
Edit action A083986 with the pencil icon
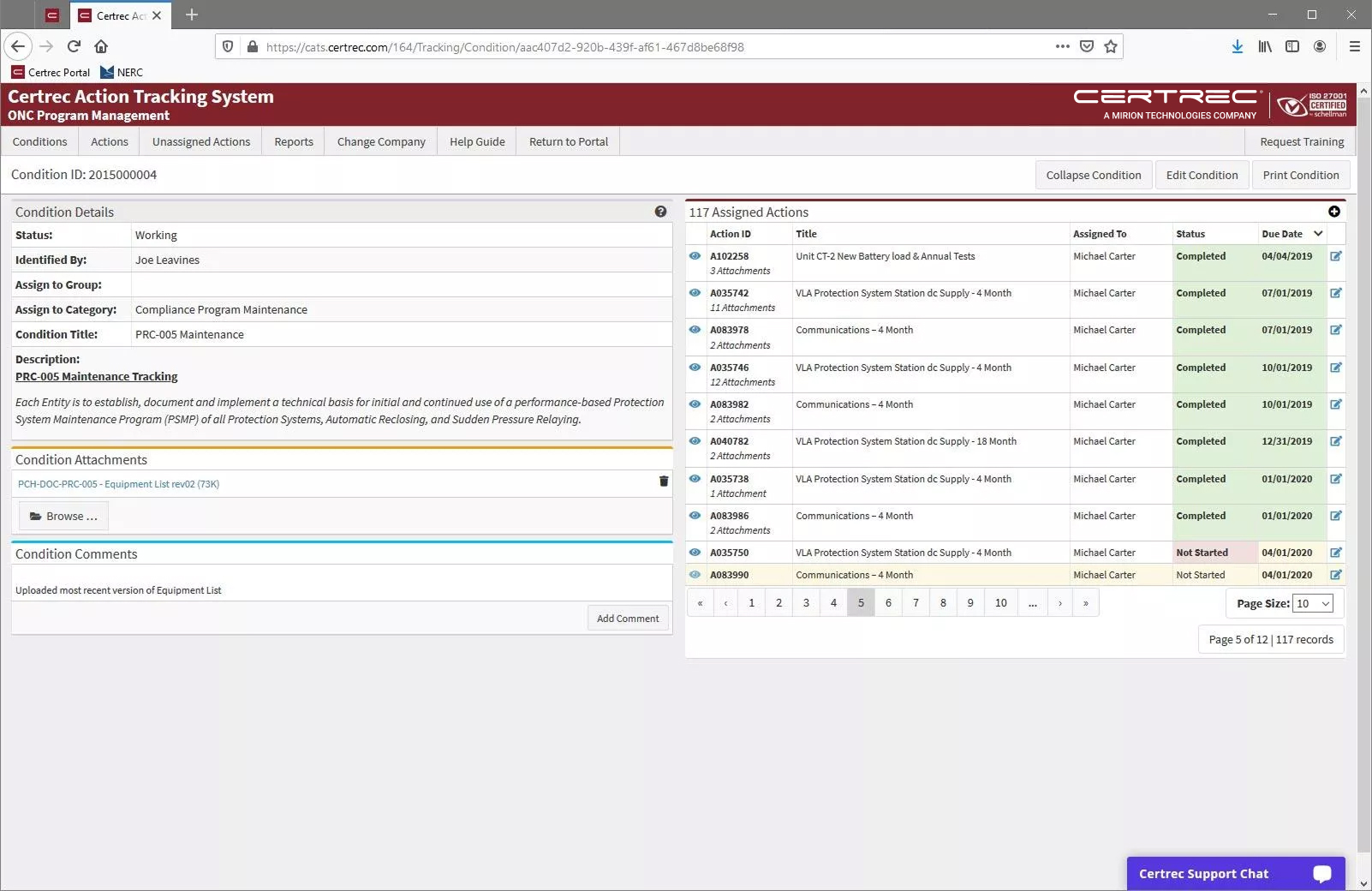coord(1335,516)
